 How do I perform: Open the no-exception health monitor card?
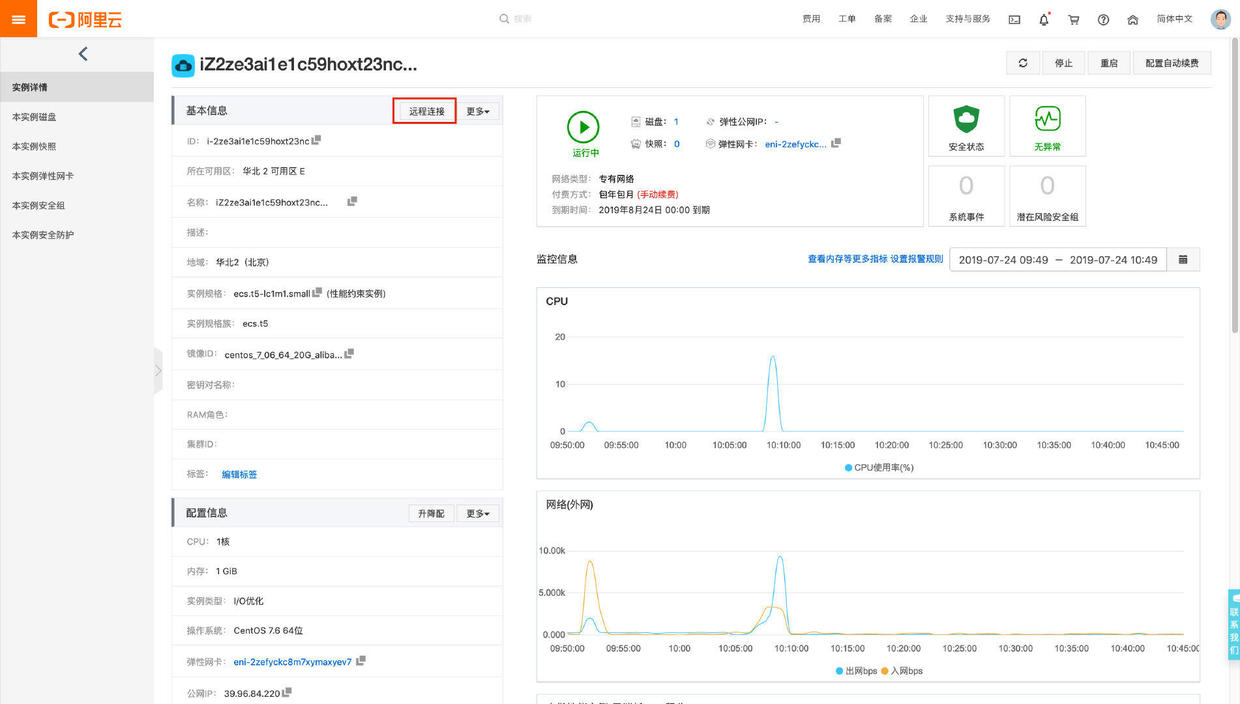click(x=1047, y=126)
